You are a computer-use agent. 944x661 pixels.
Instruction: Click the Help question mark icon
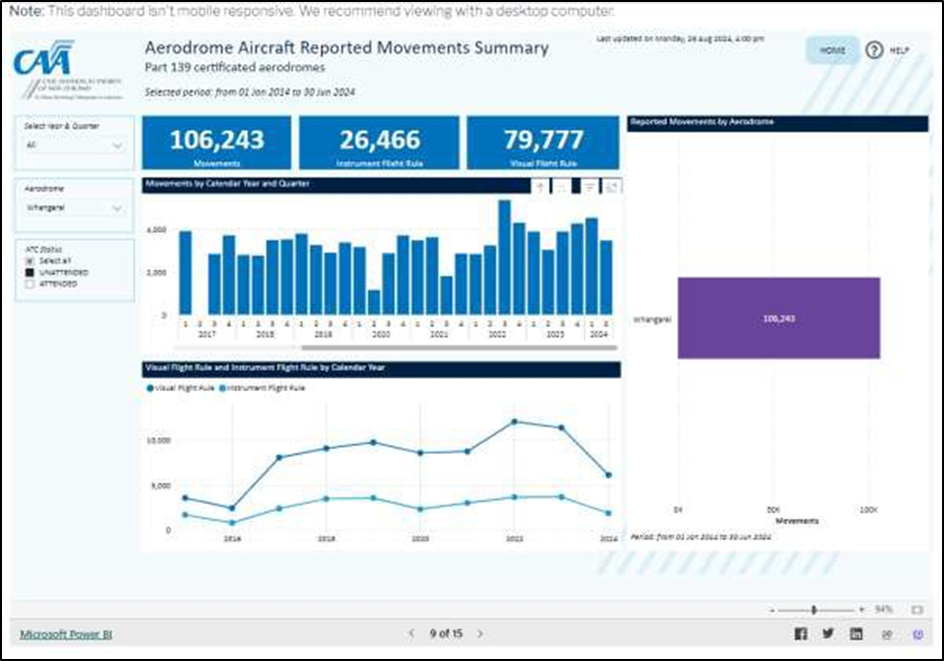click(874, 50)
